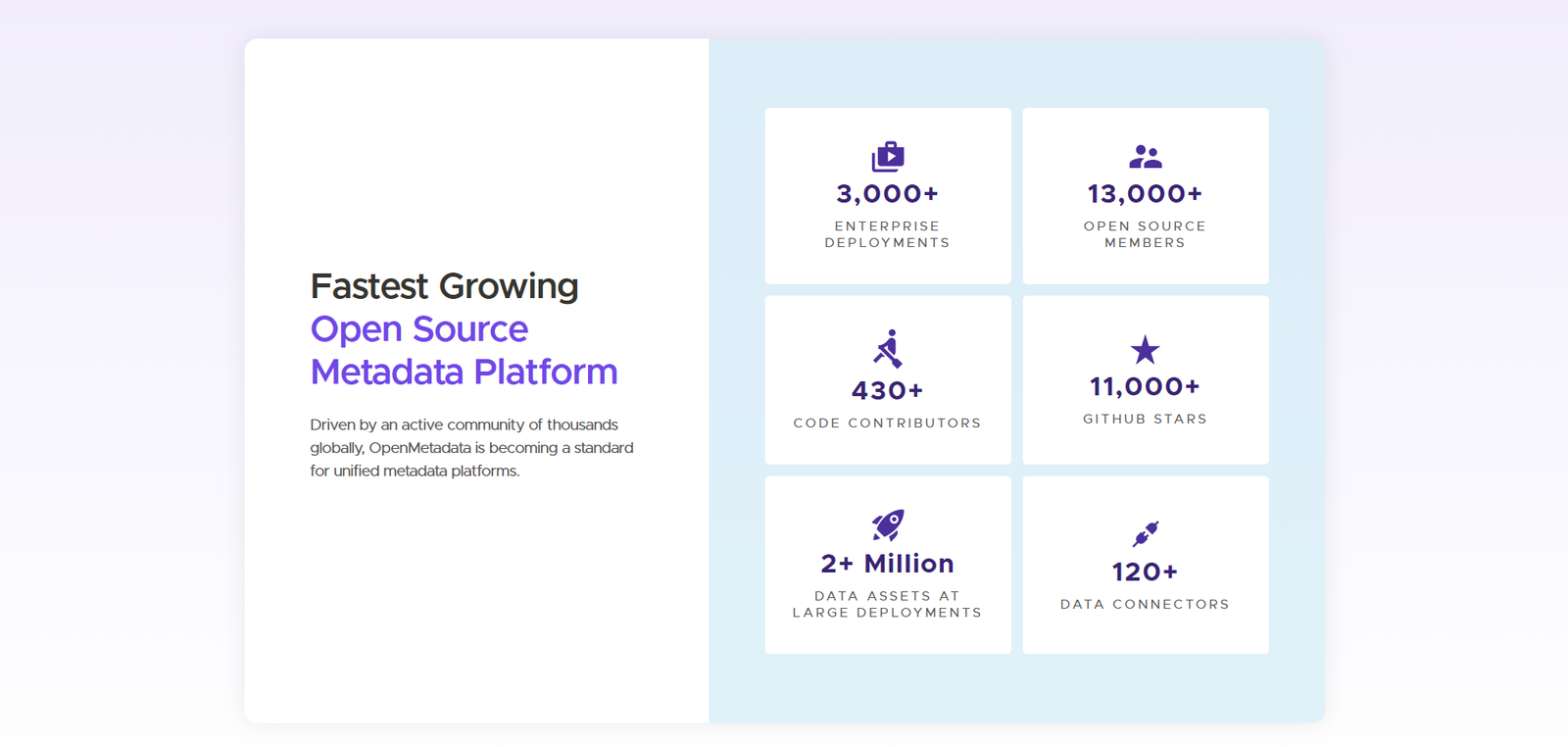Click the purple Open Source heading line
1568x747 pixels.
click(x=419, y=329)
